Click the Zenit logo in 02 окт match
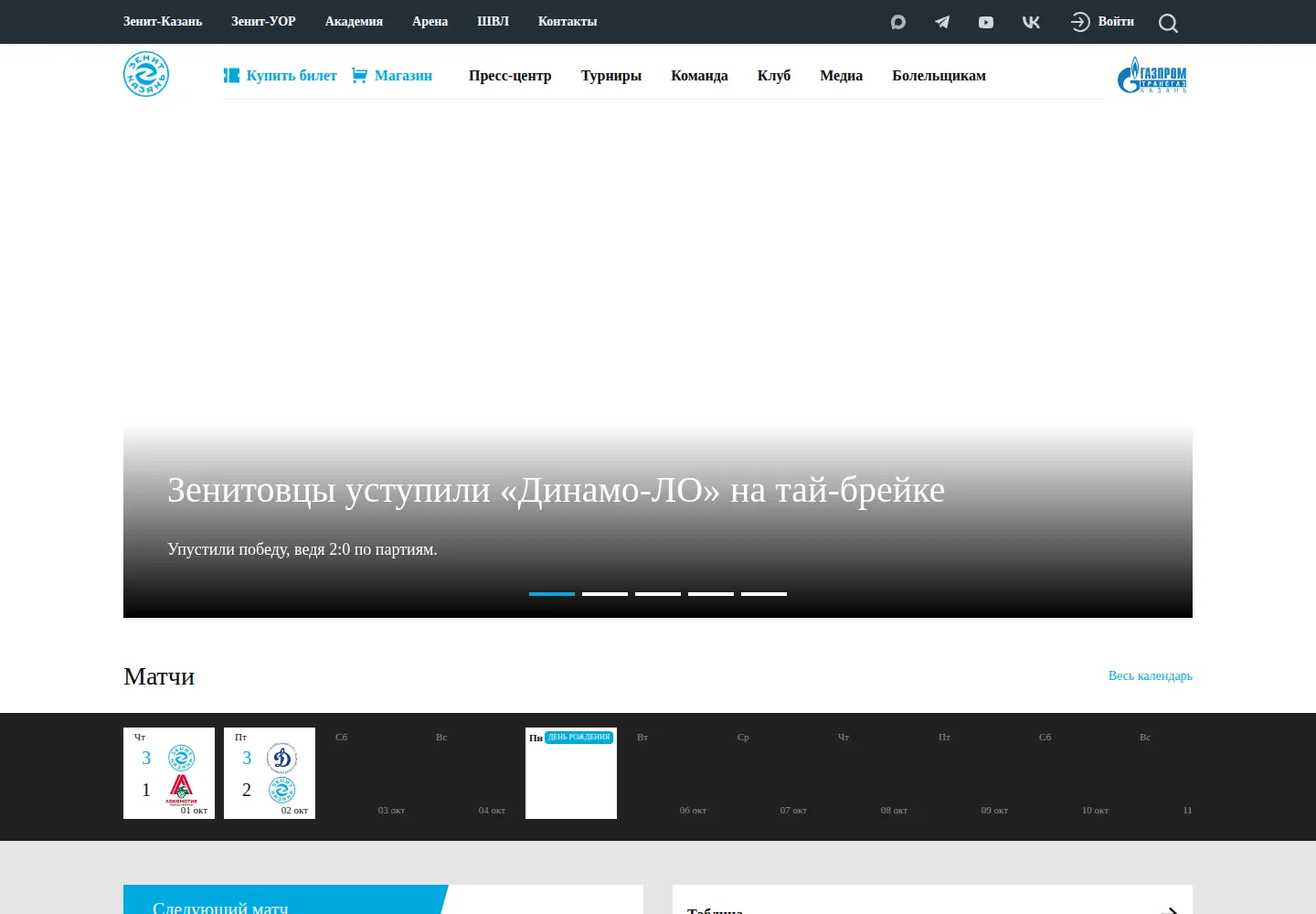This screenshot has width=1316, height=914. [x=281, y=790]
